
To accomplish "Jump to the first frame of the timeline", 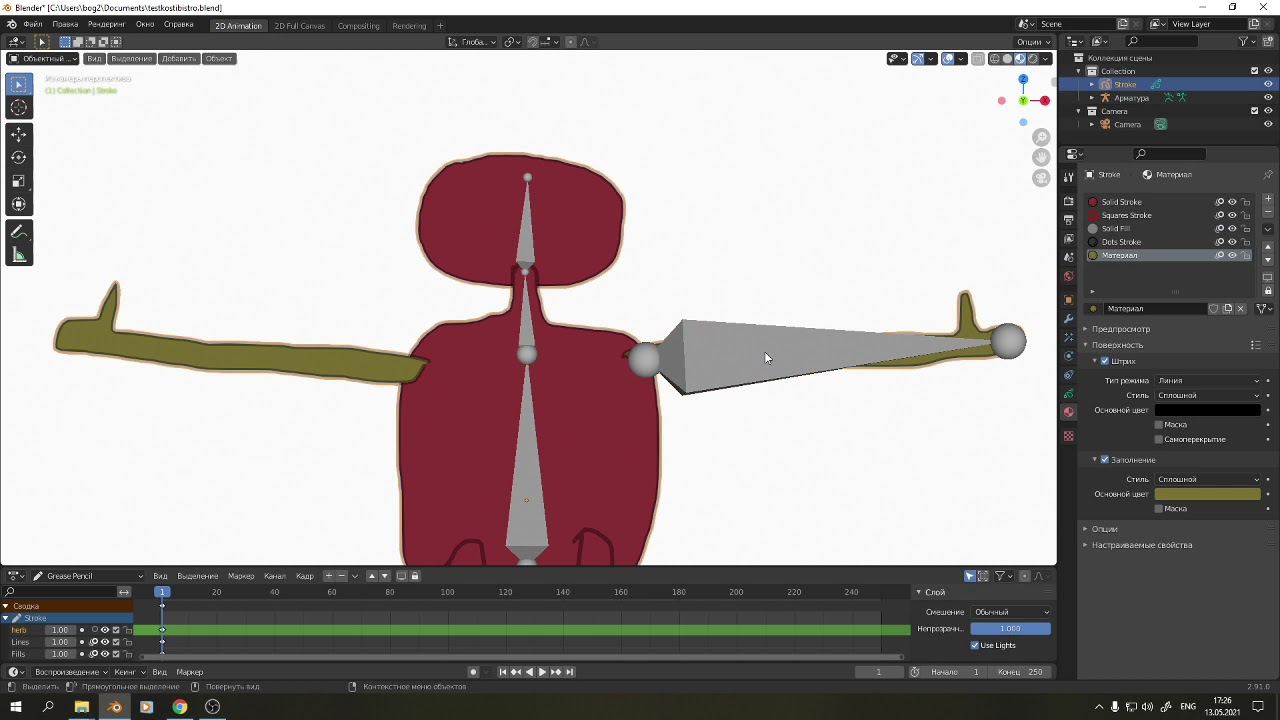I will tap(503, 672).
